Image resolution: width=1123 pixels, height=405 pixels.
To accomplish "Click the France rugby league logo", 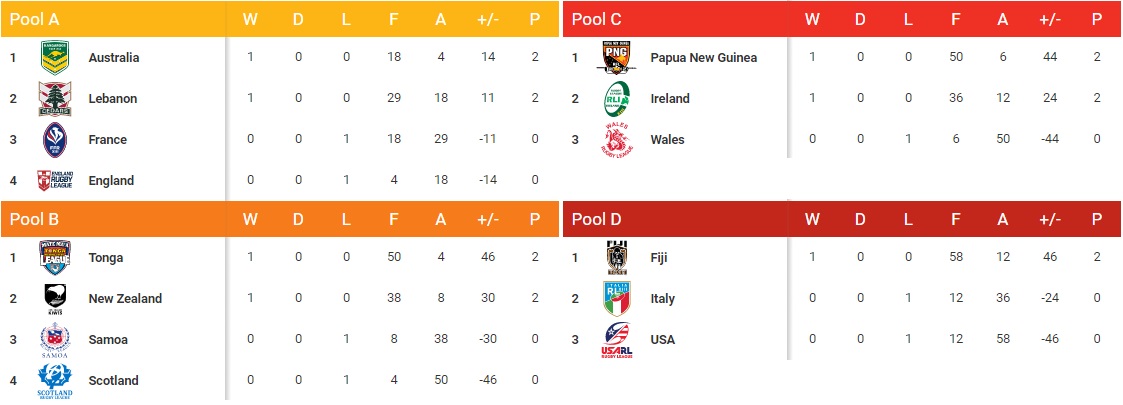I will tap(54, 140).
